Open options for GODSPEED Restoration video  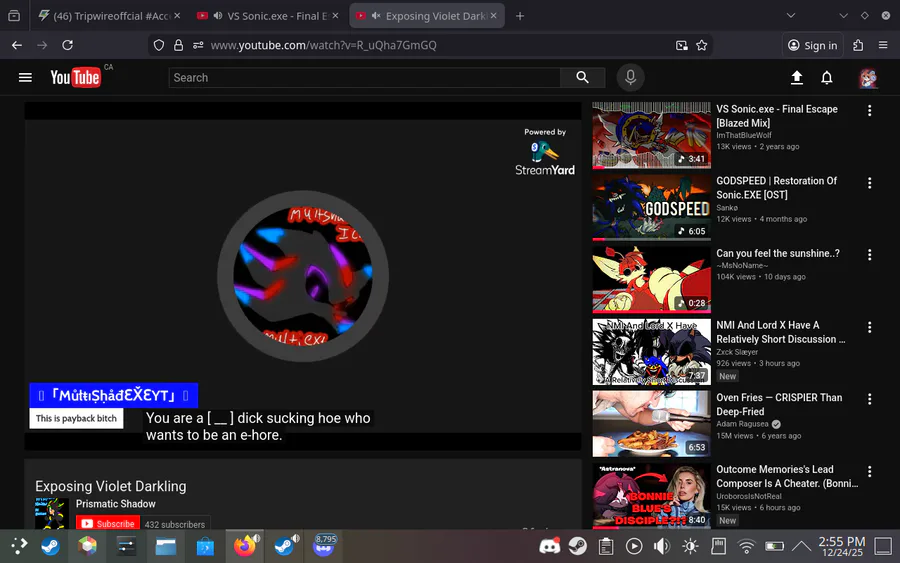coord(870,183)
